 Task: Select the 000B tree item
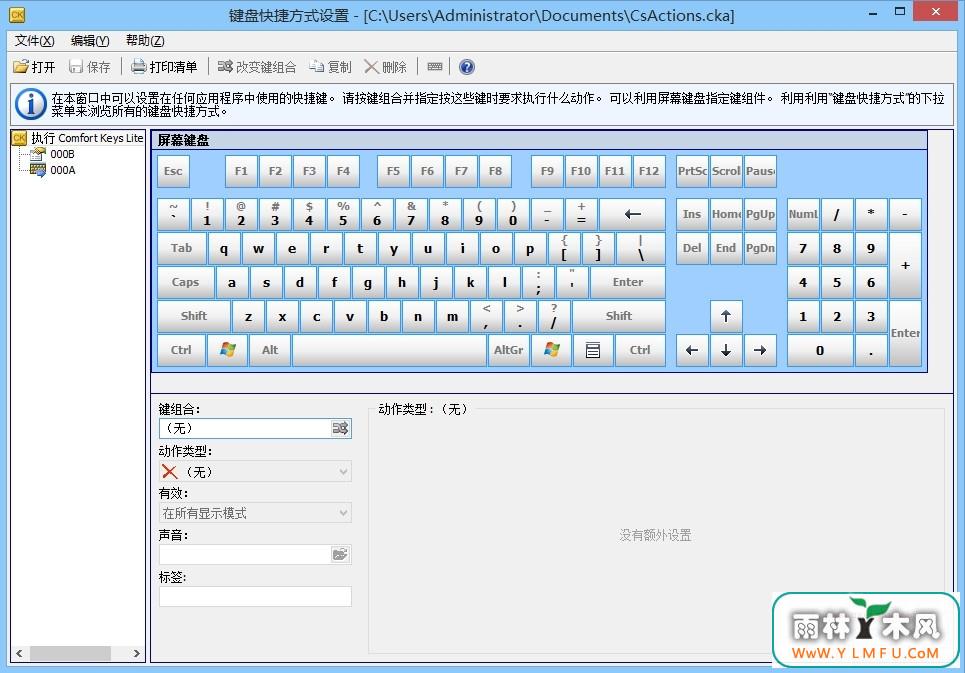pyautogui.click(x=55, y=154)
